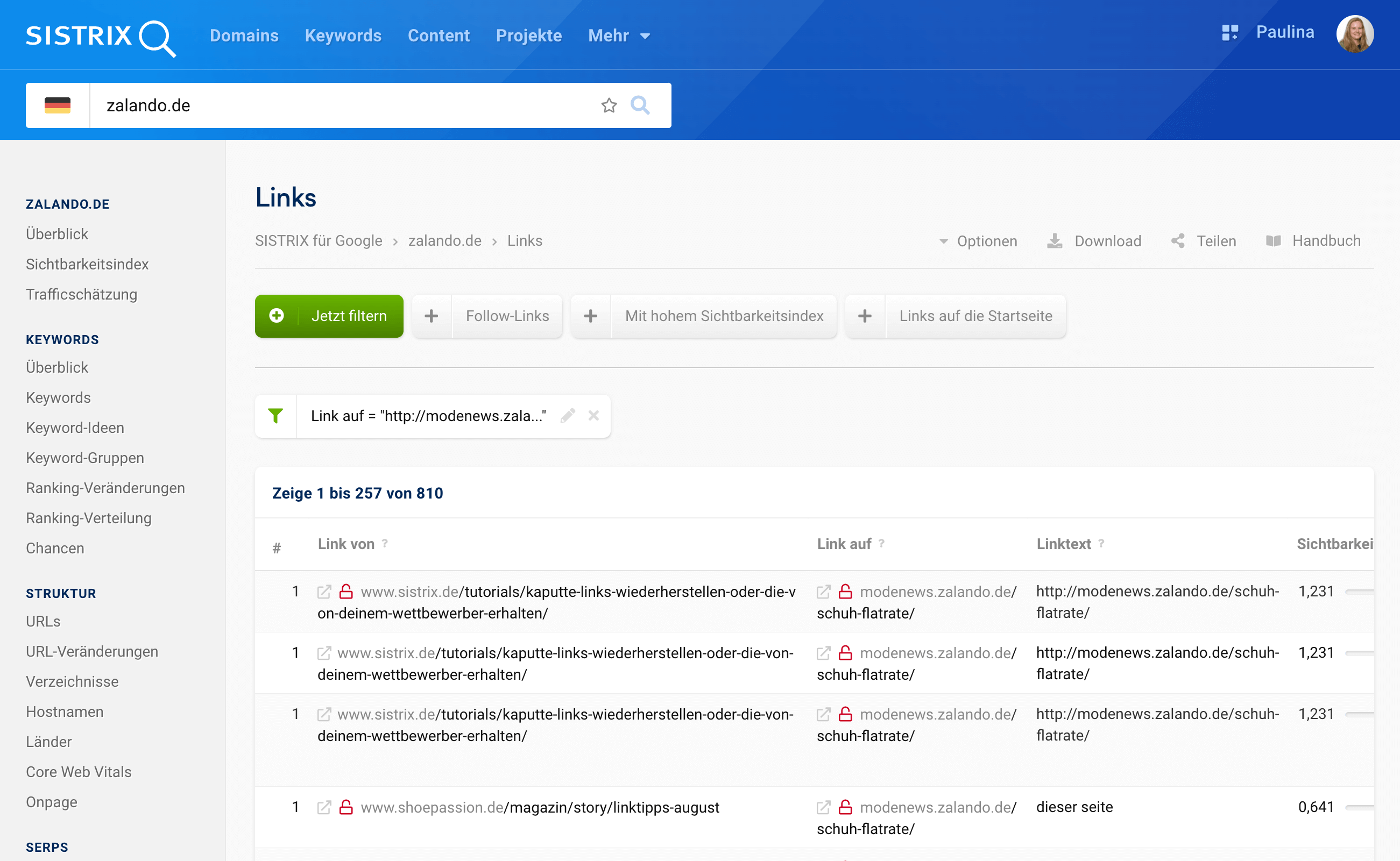Click the 0,641 visibility value
Viewport: 1400px width, 861px height.
click(1316, 807)
